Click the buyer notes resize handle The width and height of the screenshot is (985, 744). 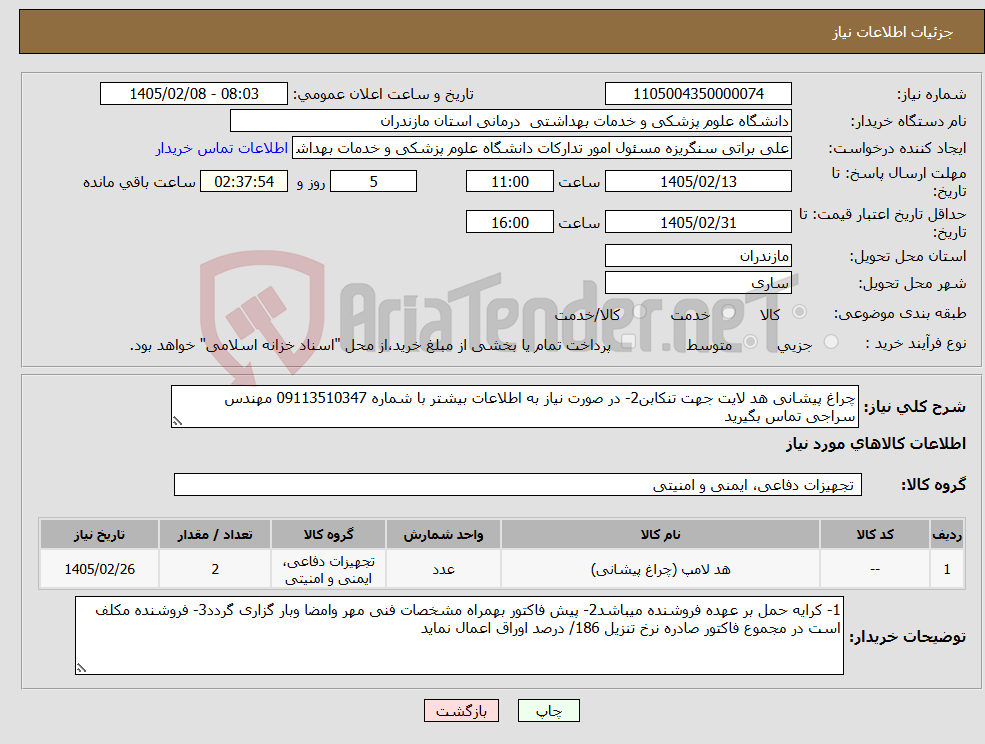(x=81, y=669)
